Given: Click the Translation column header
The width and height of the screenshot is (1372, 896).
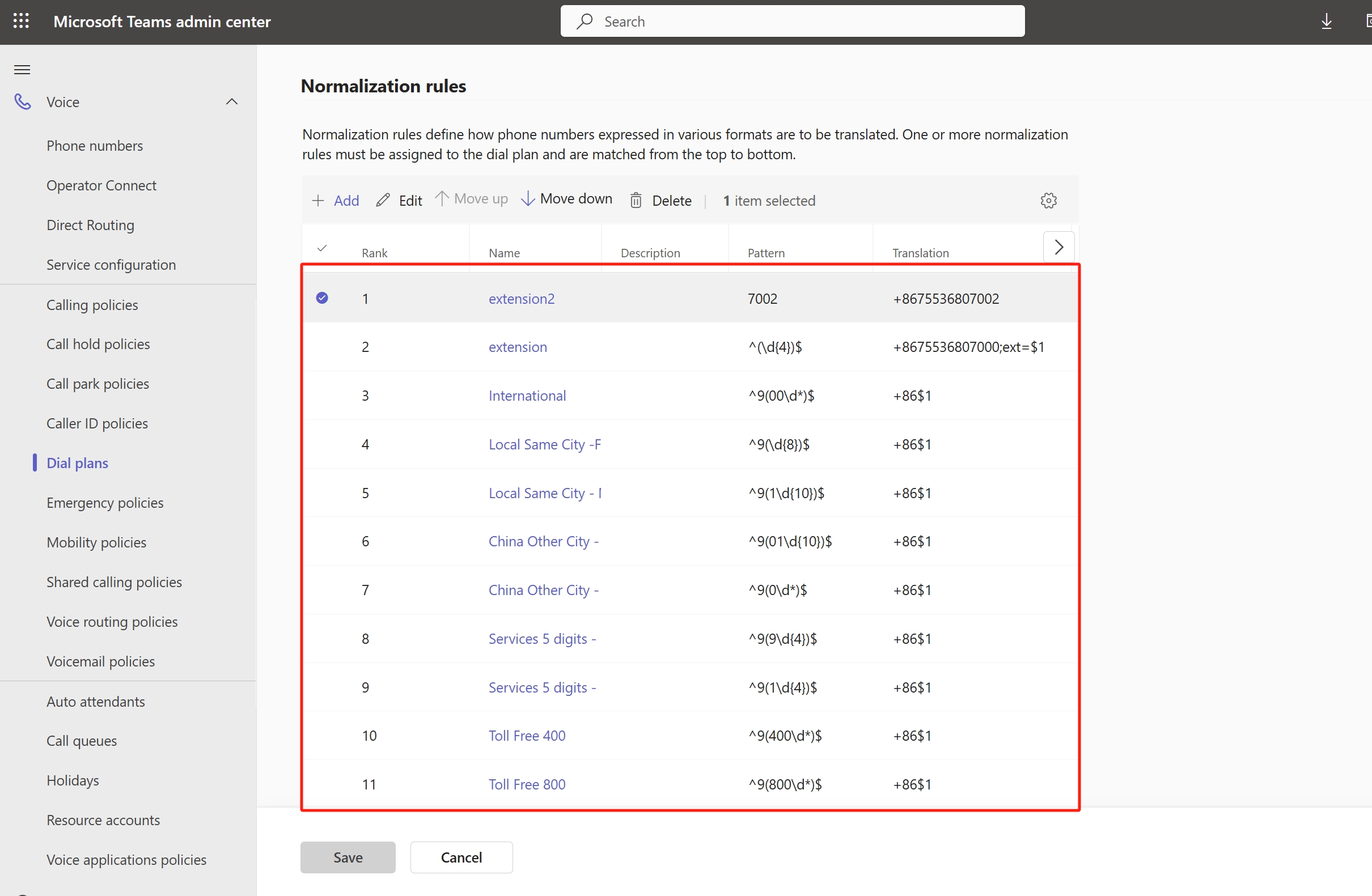Looking at the screenshot, I should pos(921,253).
